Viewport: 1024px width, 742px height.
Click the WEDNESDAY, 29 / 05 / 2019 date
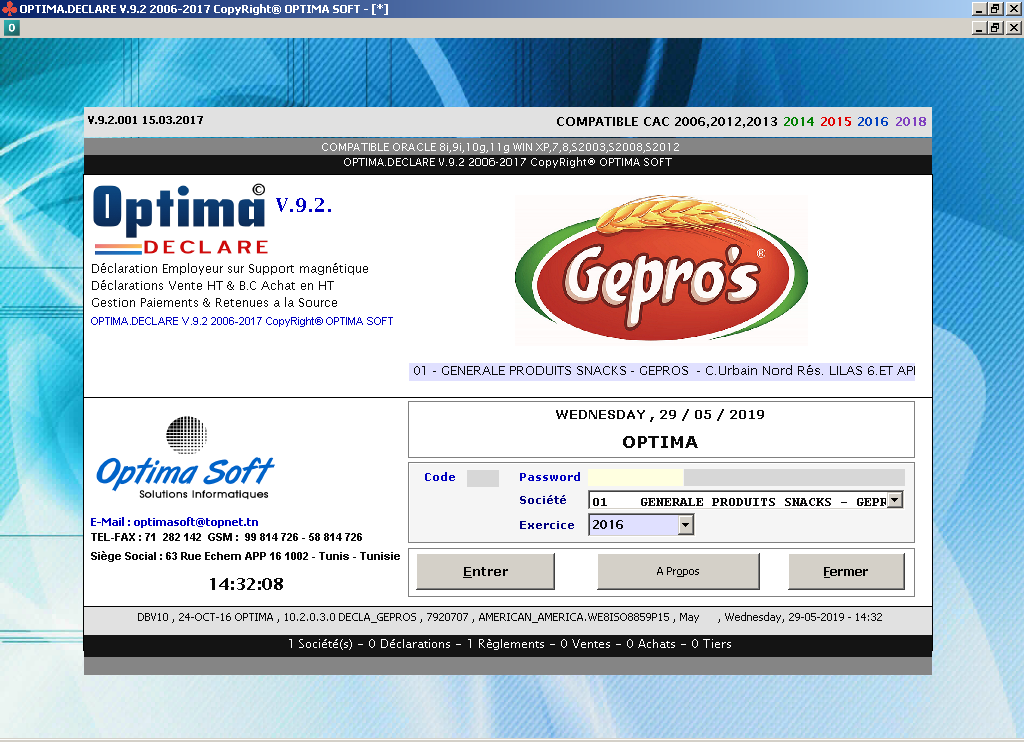[x=660, y=415]
